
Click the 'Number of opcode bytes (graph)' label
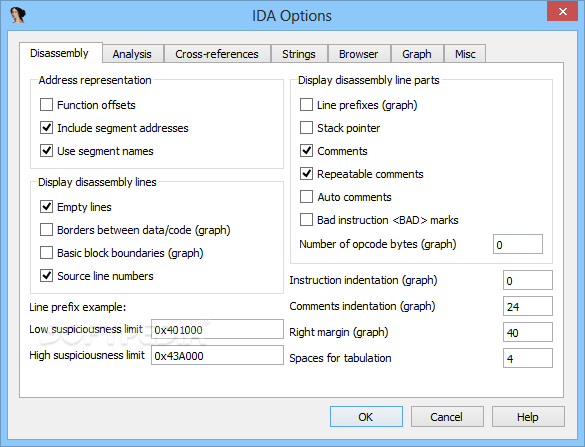[378, 244]
